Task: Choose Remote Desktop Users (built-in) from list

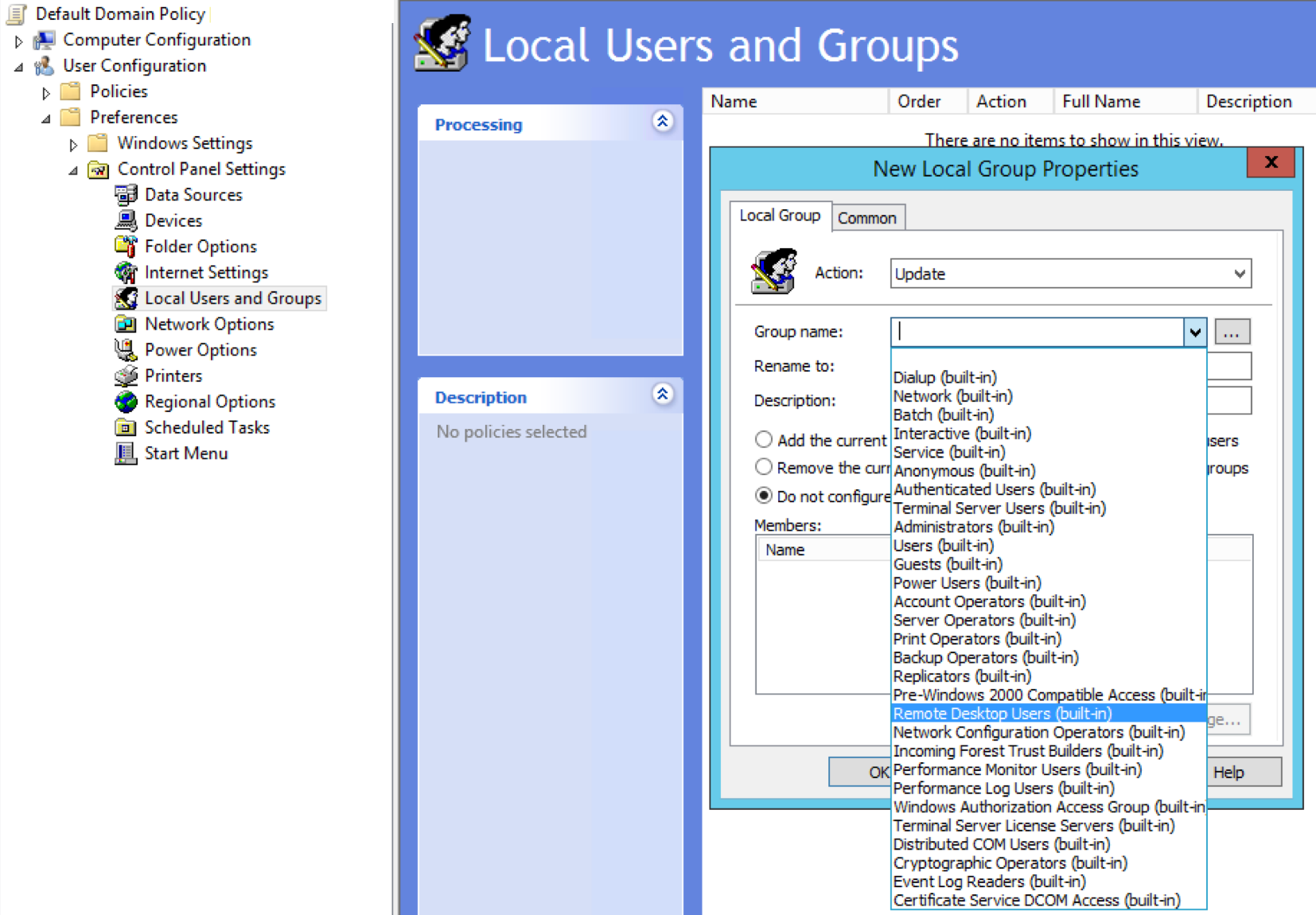Action: coord(1003,714)
